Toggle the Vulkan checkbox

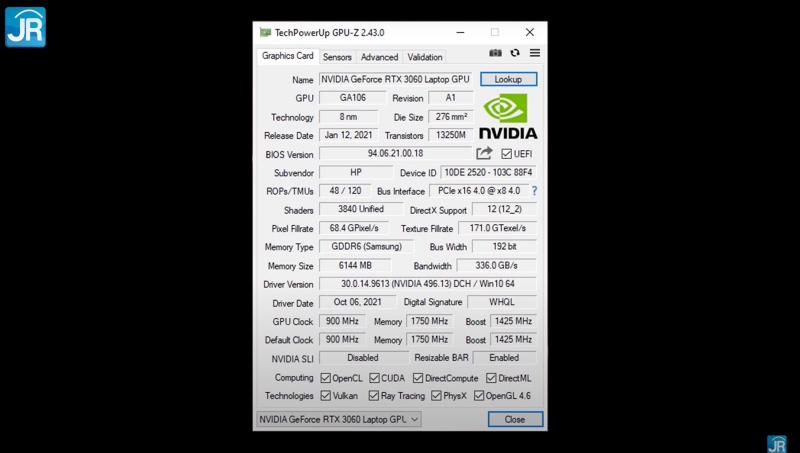pyautogui.click(x=326, y=396)
